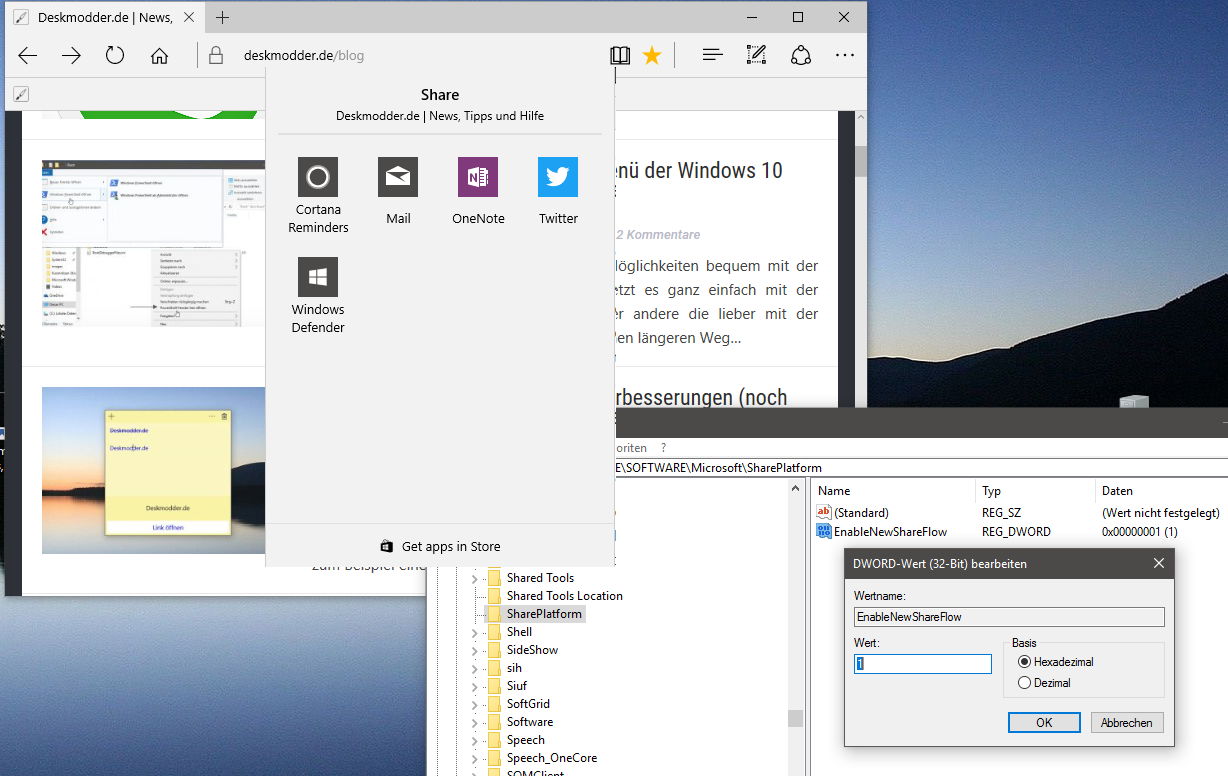Click the favorites bar bookmark icon
Screen dimensions: 1228x776
(x=21, y=94)
